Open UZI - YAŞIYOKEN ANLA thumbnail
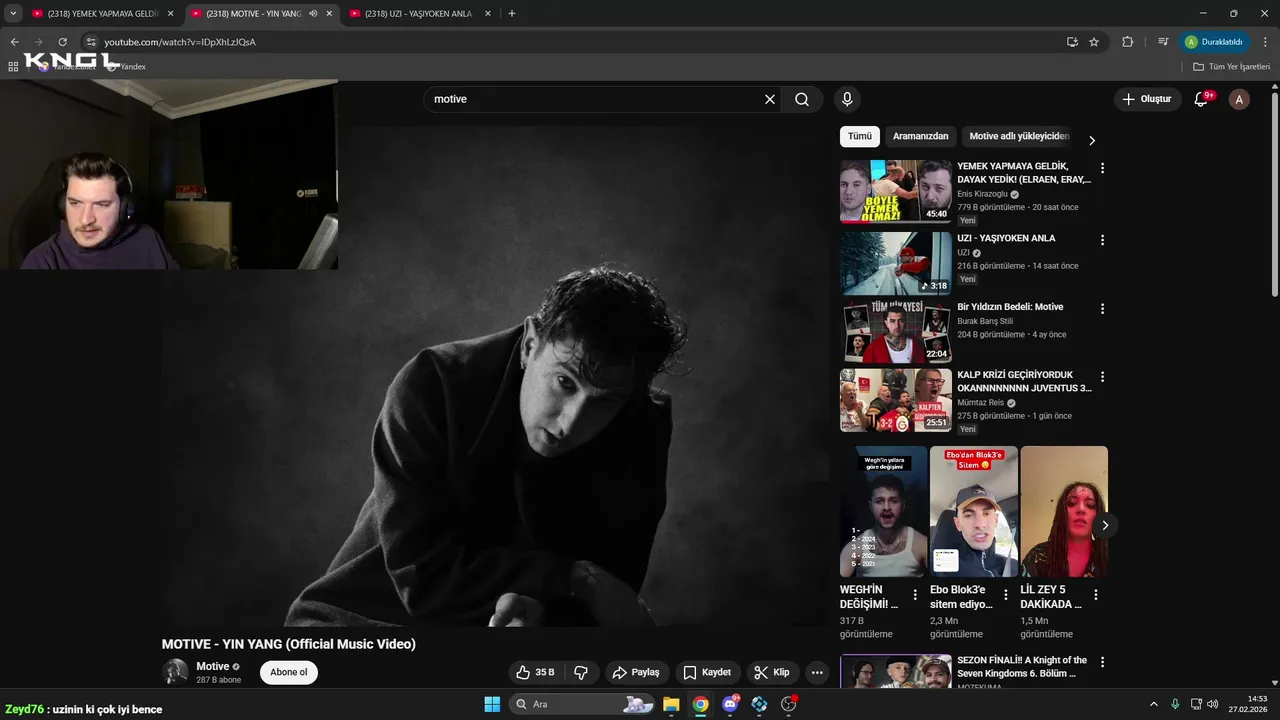Image resolution: width=1280 pixels, height=720 pixels. click(896, 263)
